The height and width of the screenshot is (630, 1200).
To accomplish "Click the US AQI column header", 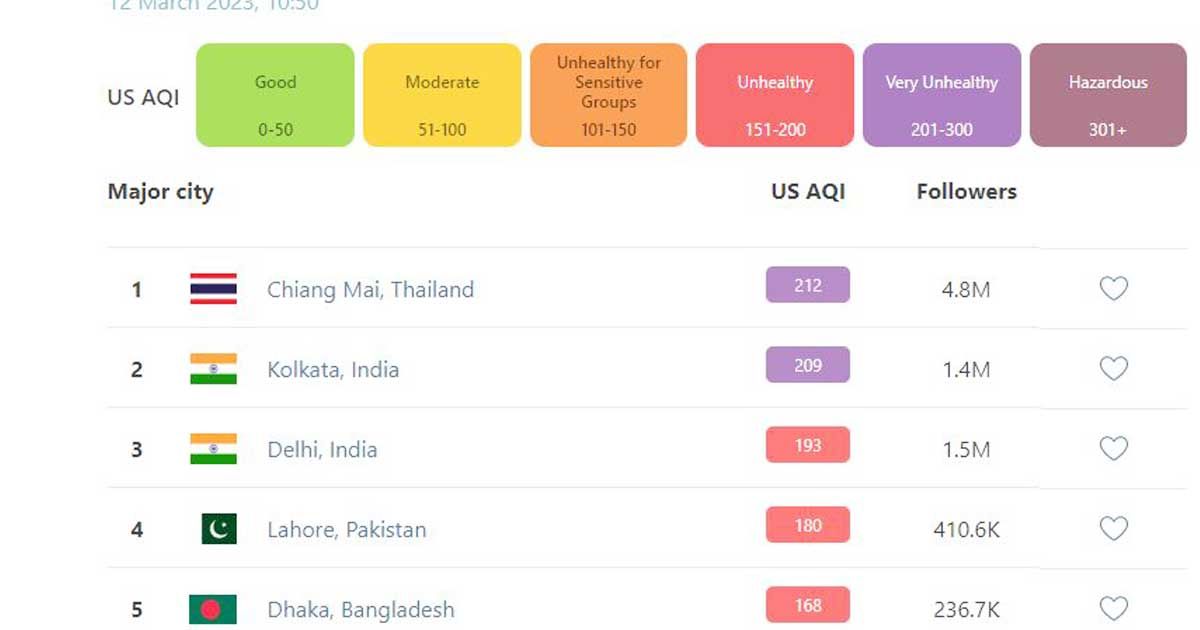I will (x=808, y=192).
